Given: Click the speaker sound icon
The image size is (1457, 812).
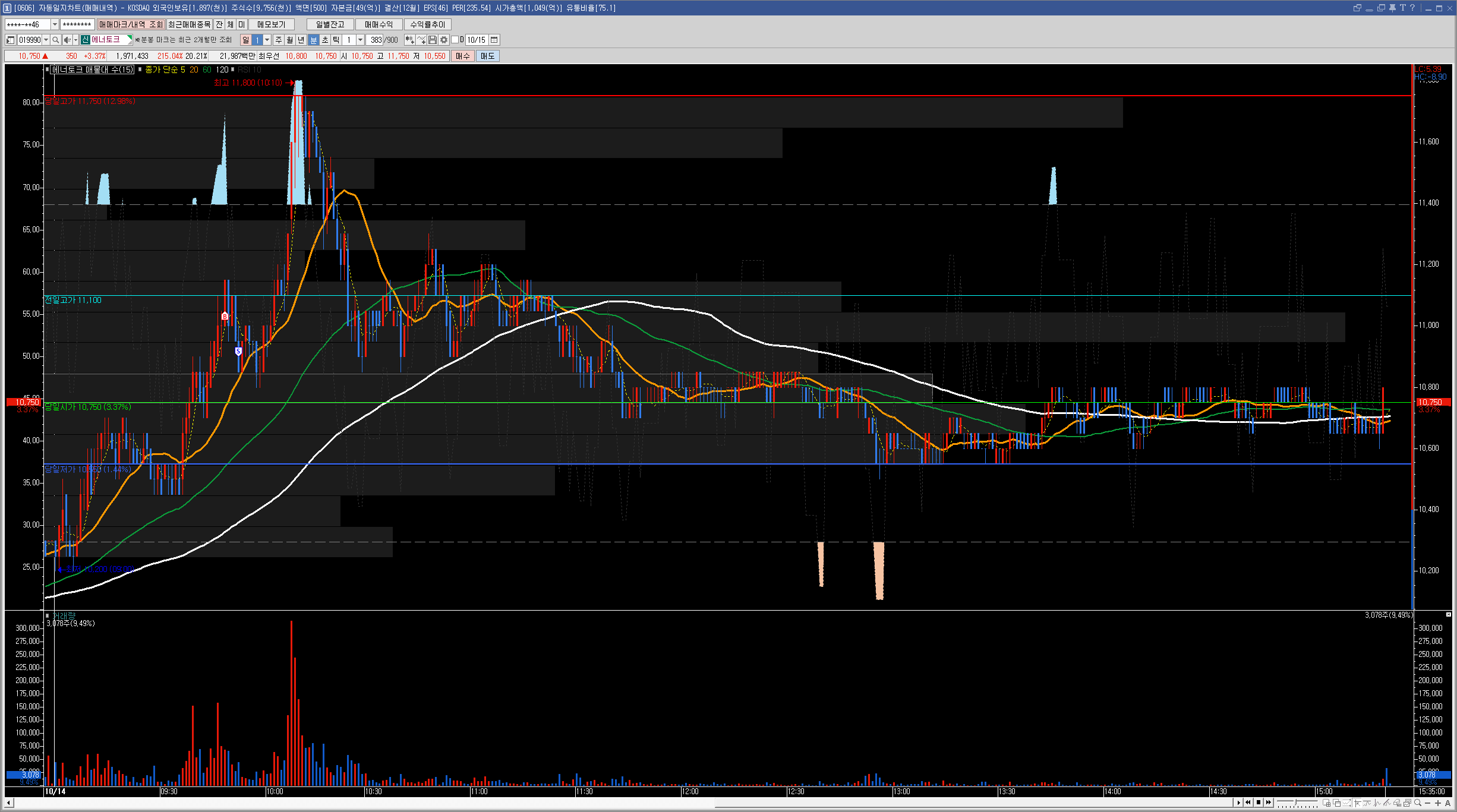Looking at the screenshot, I should click(x=67, y=40).
